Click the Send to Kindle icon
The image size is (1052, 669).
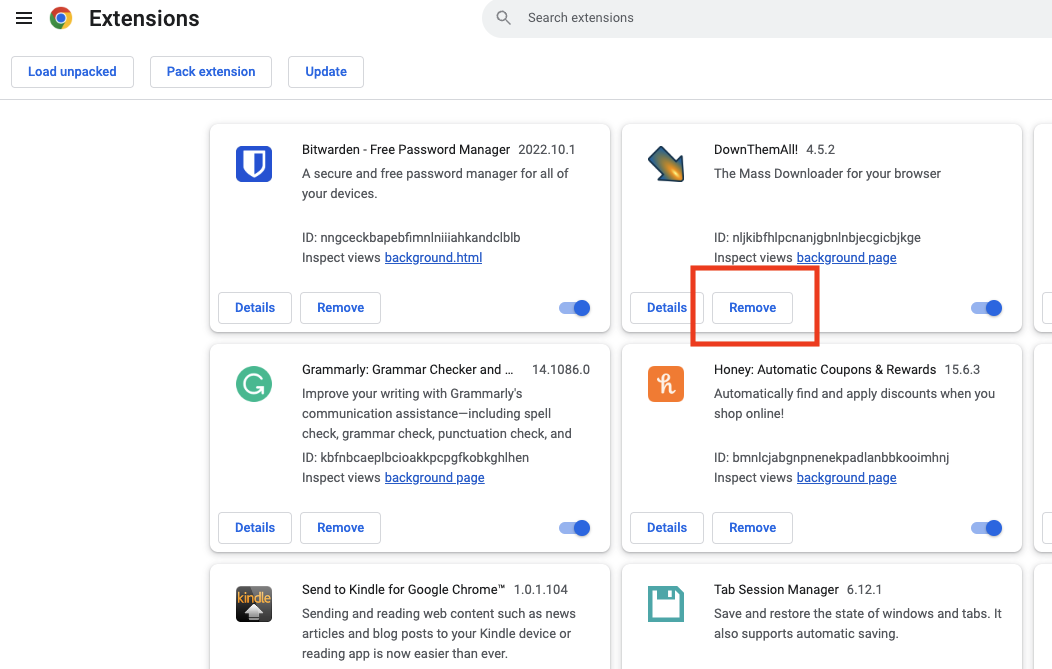click(x=254, y=604)
